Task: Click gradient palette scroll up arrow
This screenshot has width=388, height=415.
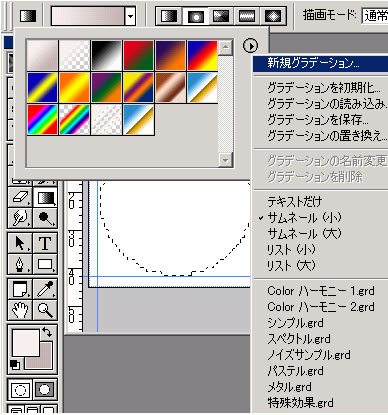Action: tap(226, 48)
